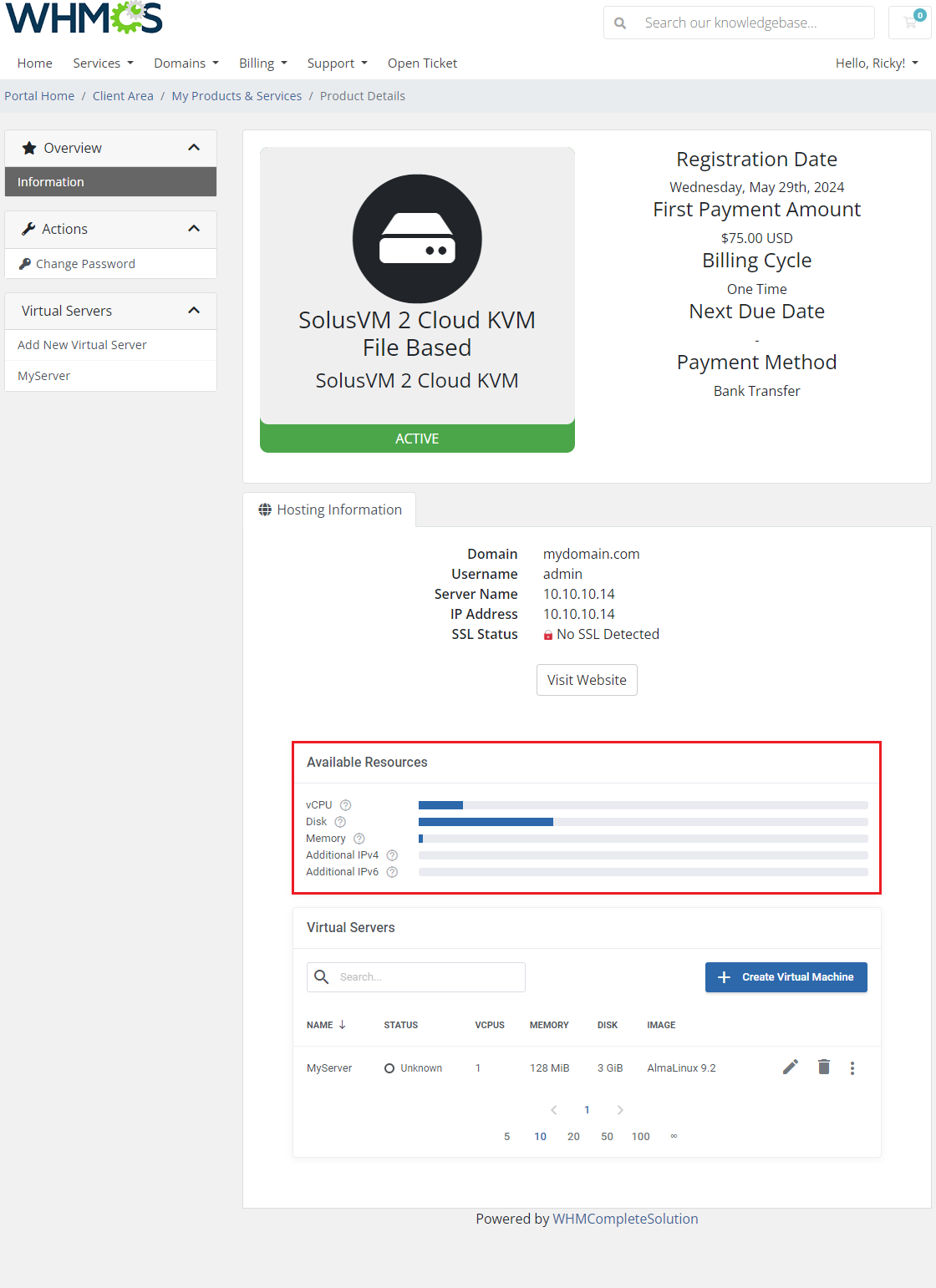Click the Memory help question icon

(359, 839)
